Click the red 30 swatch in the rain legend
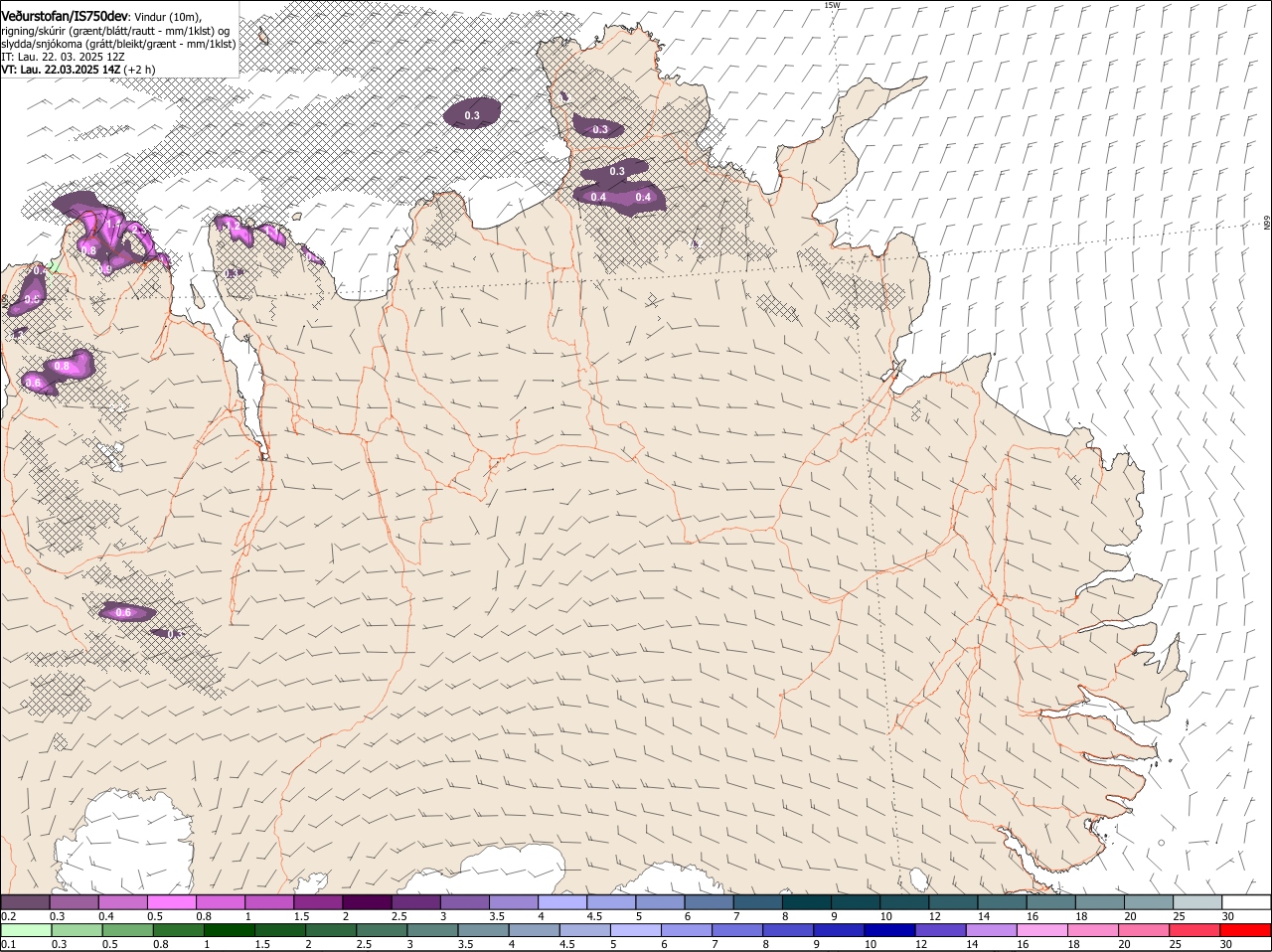 (x=1246, y=930)
